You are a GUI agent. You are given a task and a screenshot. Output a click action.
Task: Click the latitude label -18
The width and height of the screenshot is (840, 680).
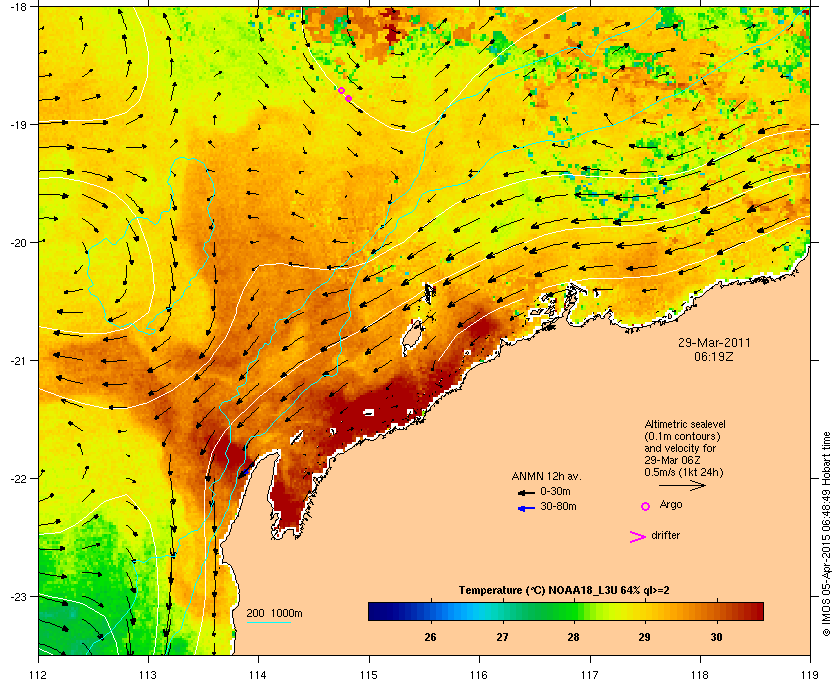pyautogui.click(x=19, y=6)
